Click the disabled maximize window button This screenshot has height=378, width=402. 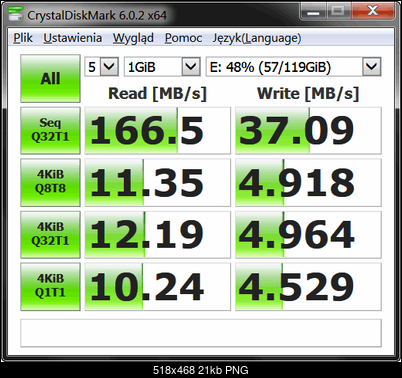pos(338,11)
